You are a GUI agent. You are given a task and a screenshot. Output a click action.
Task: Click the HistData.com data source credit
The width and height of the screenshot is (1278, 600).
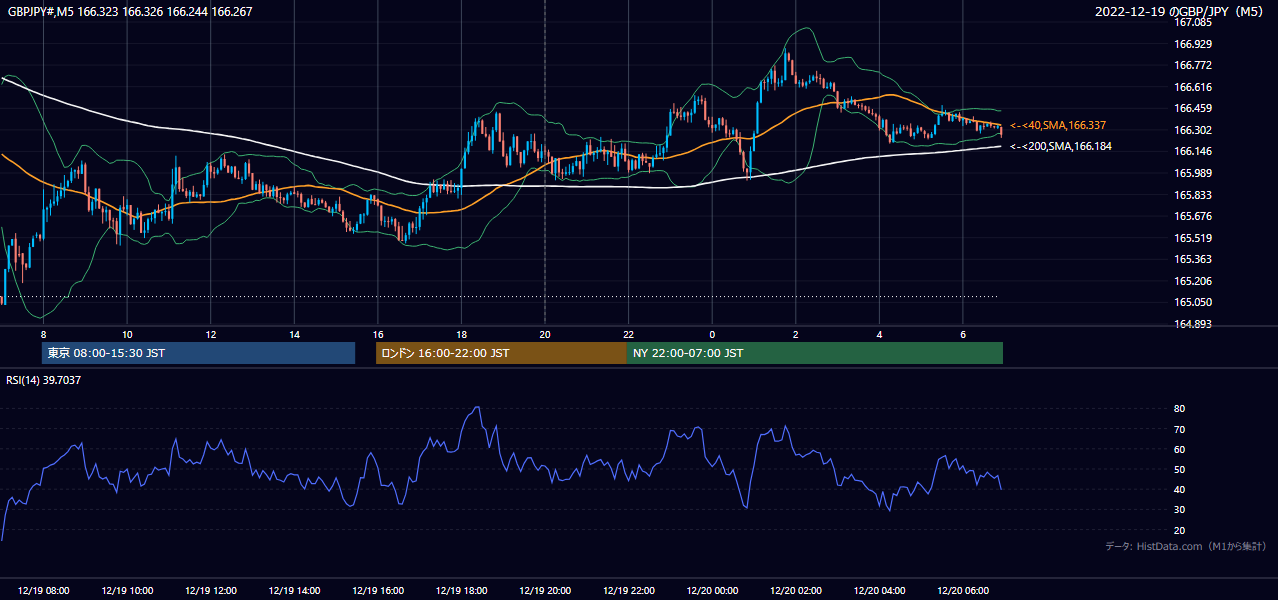pos(1186,546)
